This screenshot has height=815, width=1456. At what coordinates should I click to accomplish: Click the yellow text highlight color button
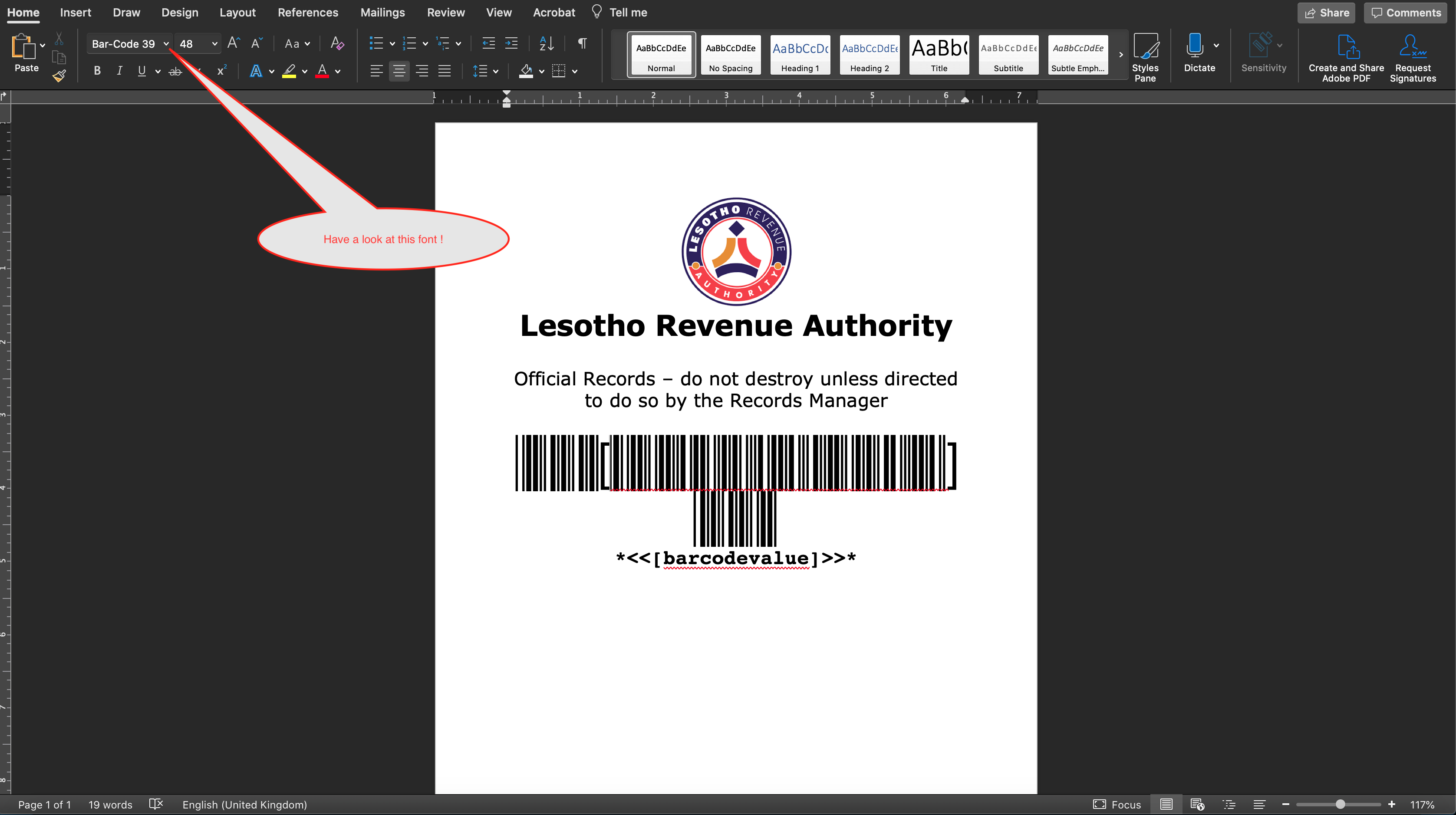289,71
